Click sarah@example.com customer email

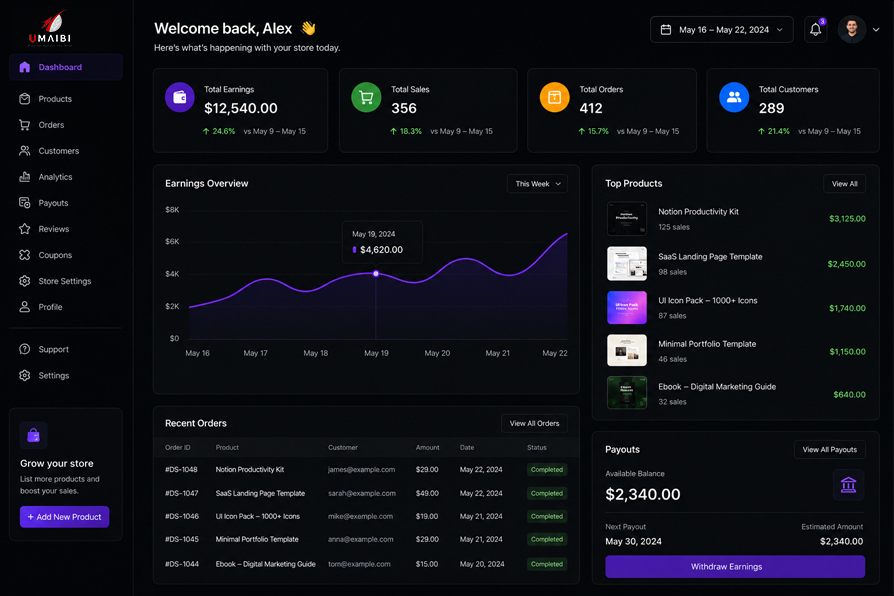click(361, 493)
